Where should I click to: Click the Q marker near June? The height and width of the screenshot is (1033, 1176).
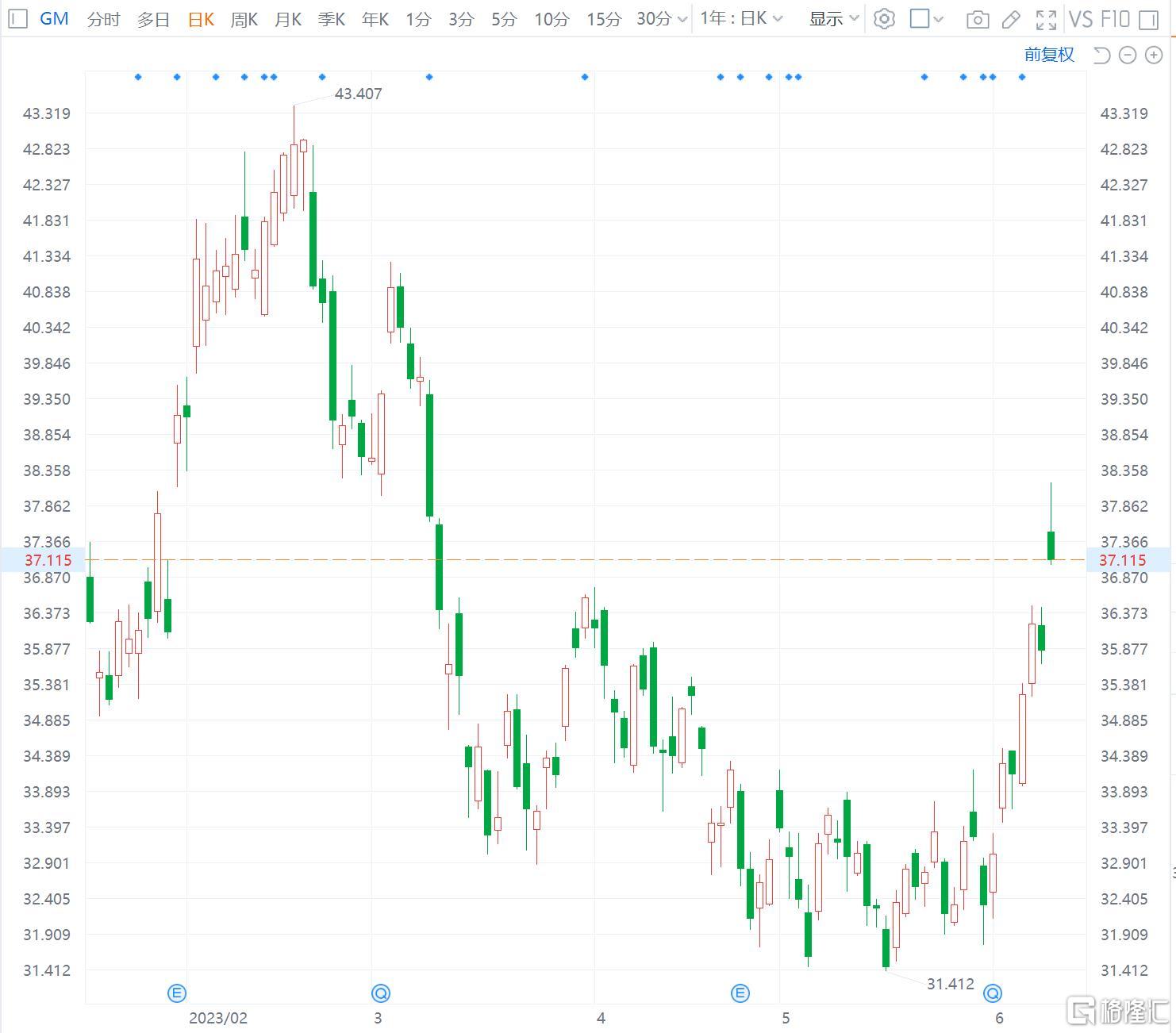click(x=993, y=993)
